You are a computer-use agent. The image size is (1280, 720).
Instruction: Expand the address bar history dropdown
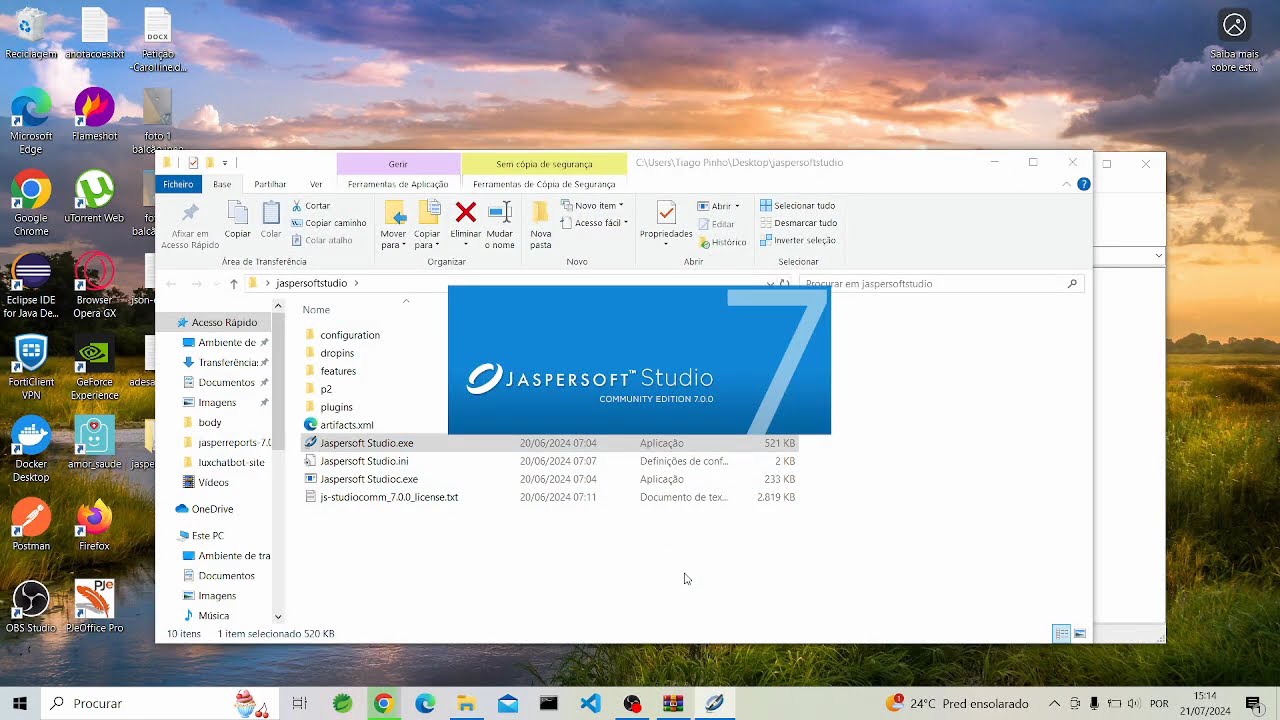coord(770,284)
